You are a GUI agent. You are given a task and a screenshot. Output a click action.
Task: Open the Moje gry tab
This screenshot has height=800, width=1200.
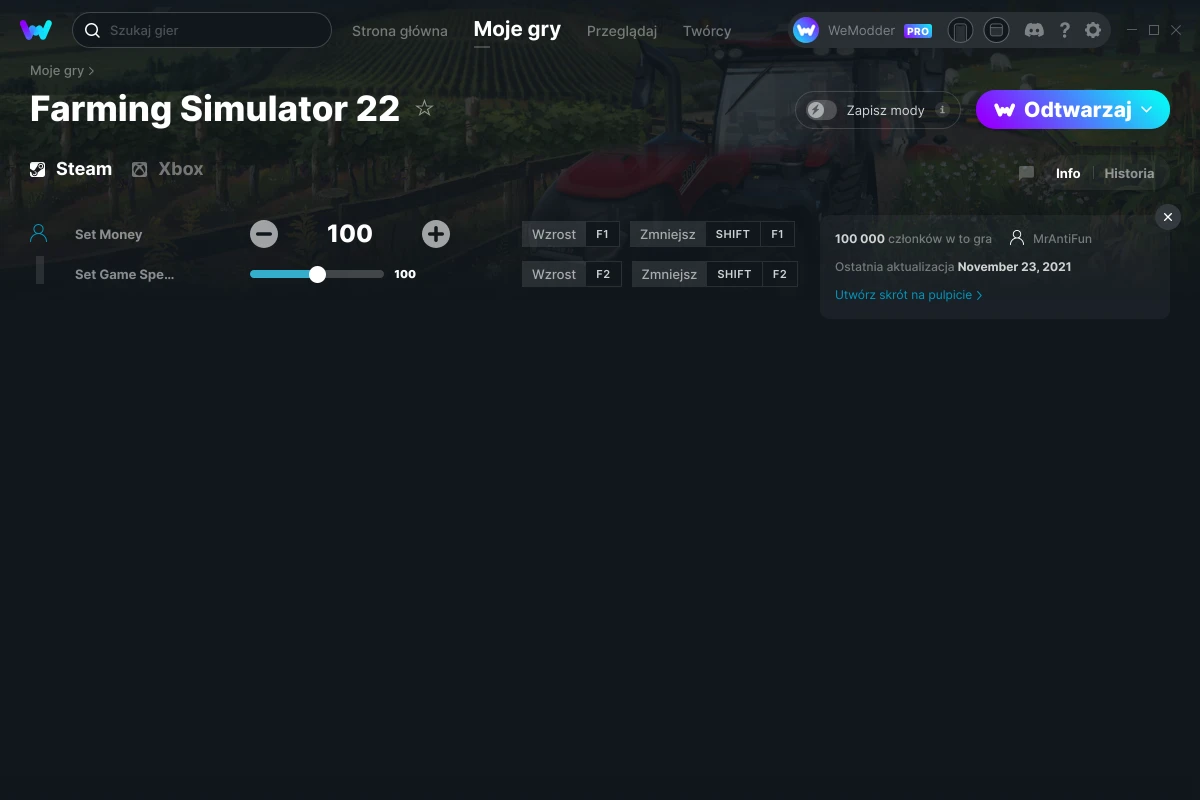coord(517,30)
